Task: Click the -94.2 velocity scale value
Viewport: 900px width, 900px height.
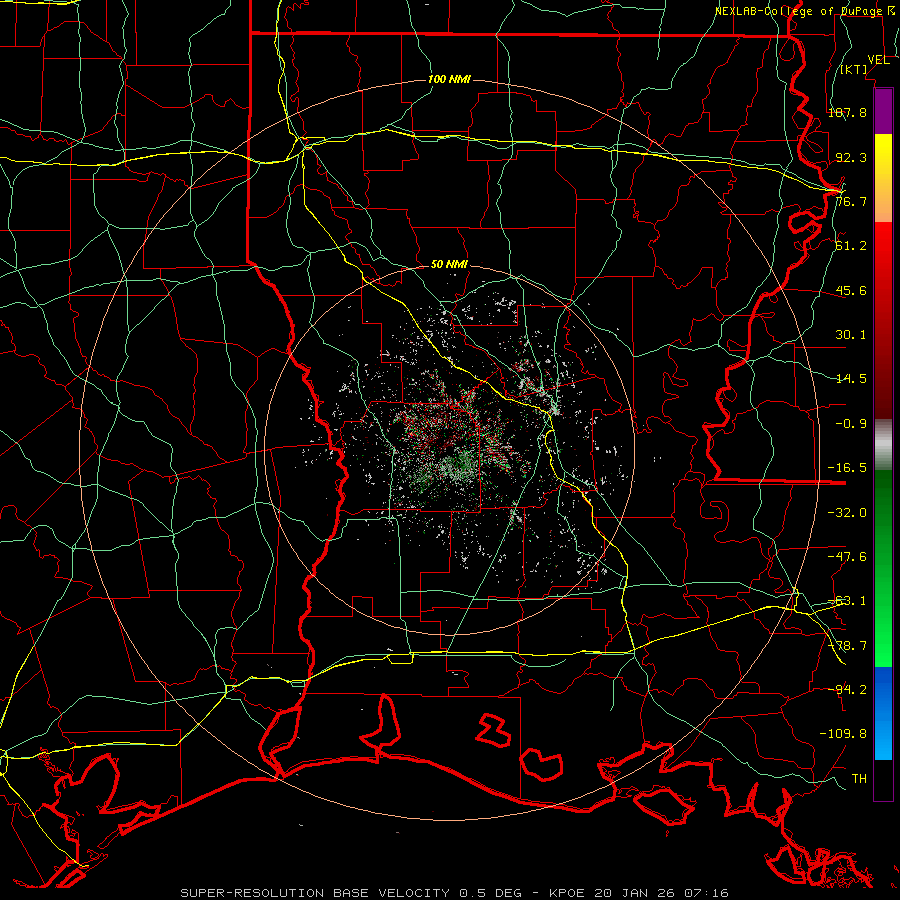Action: point(847,690)
